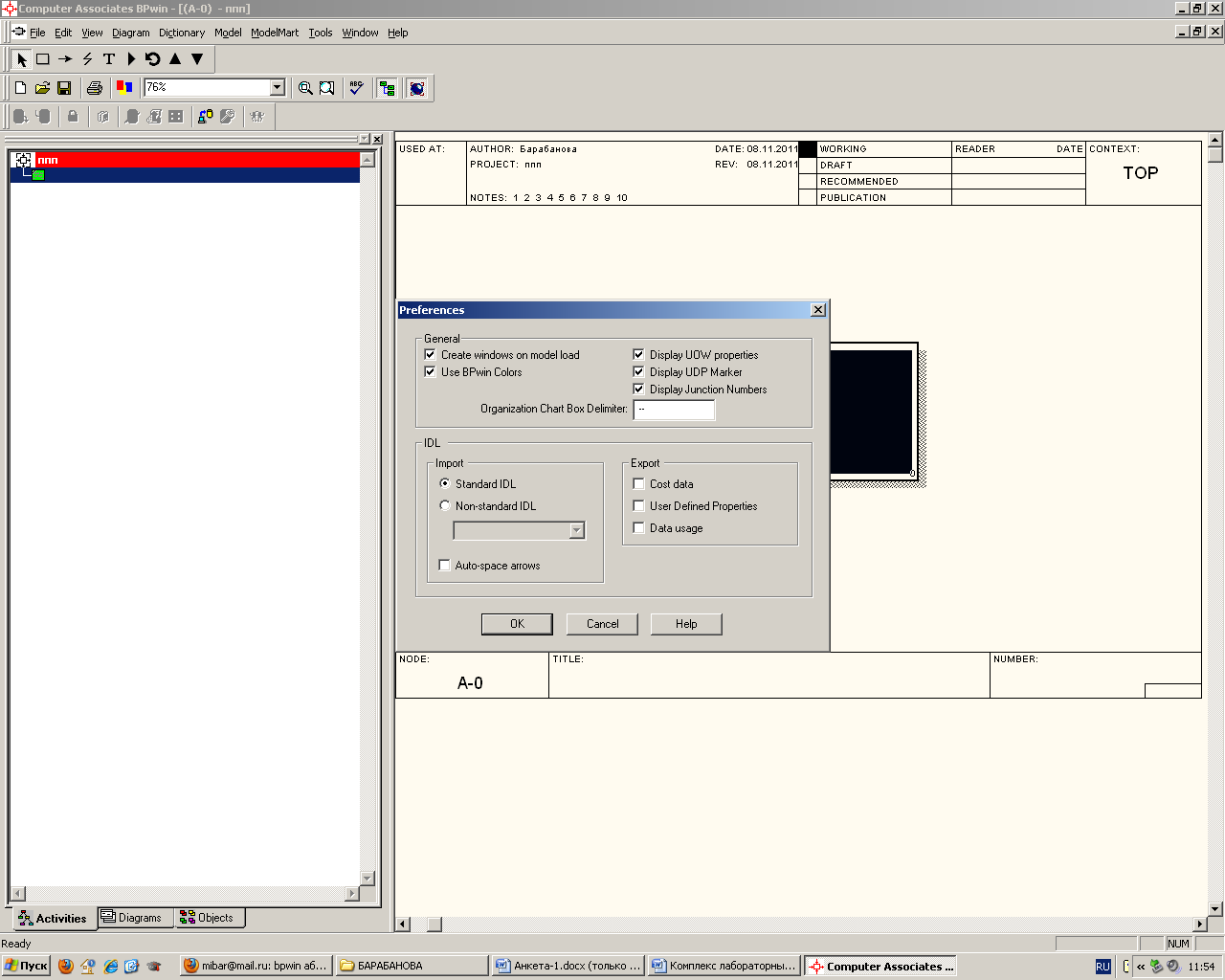Open the Model Explorer pane dropdown arrow
This screenshot has width=1225, height=980.
(364, 140)
